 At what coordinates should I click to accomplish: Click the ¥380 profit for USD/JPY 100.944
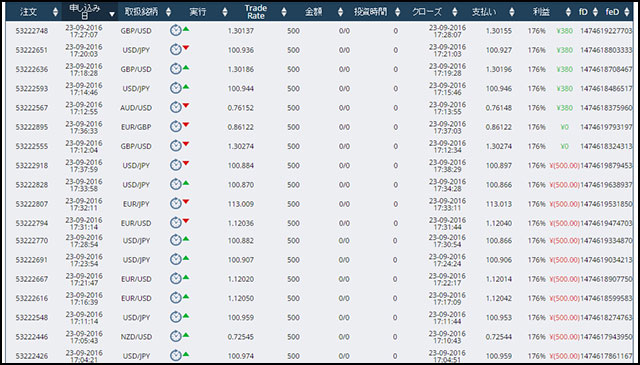tap(564, 88)
